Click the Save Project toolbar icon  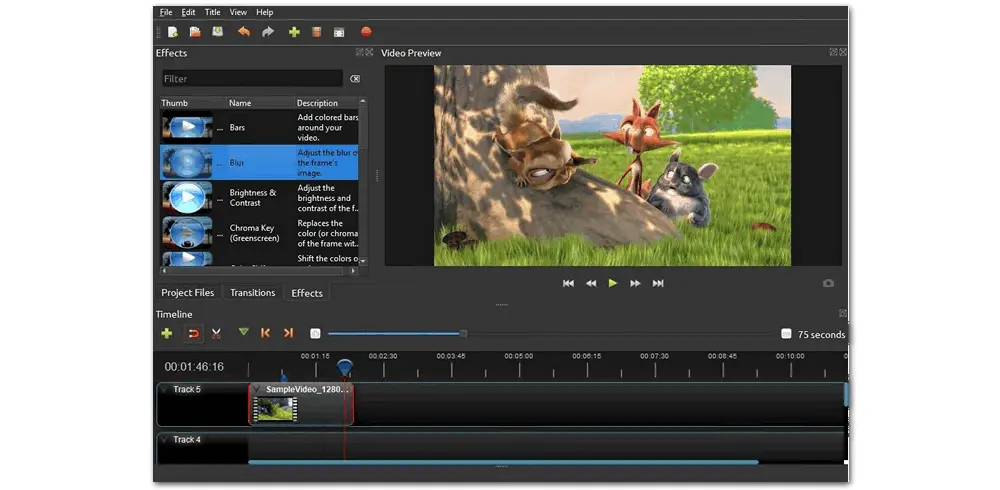coord(217,31)
